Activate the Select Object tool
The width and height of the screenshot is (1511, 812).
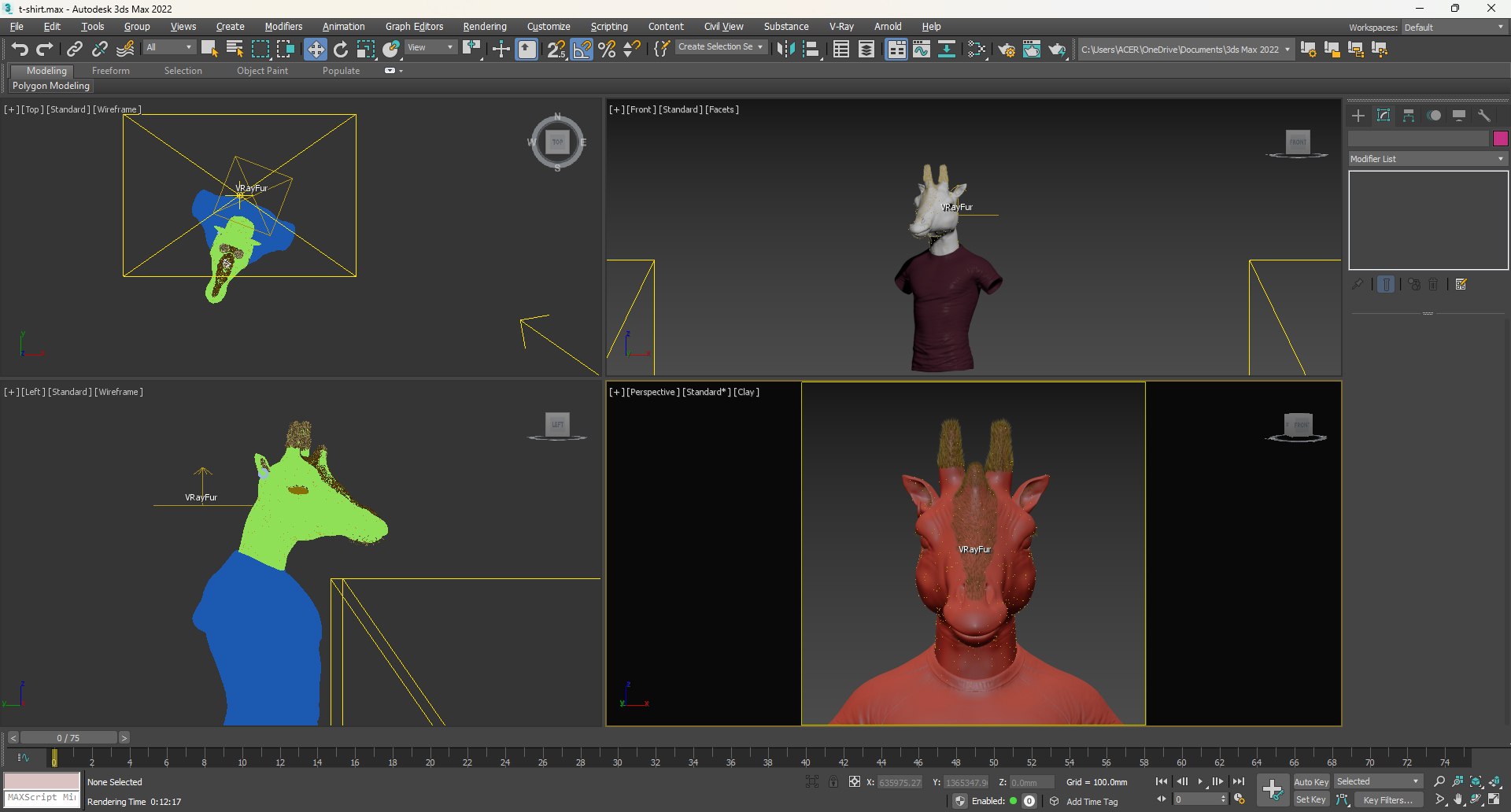coord(209,50)
